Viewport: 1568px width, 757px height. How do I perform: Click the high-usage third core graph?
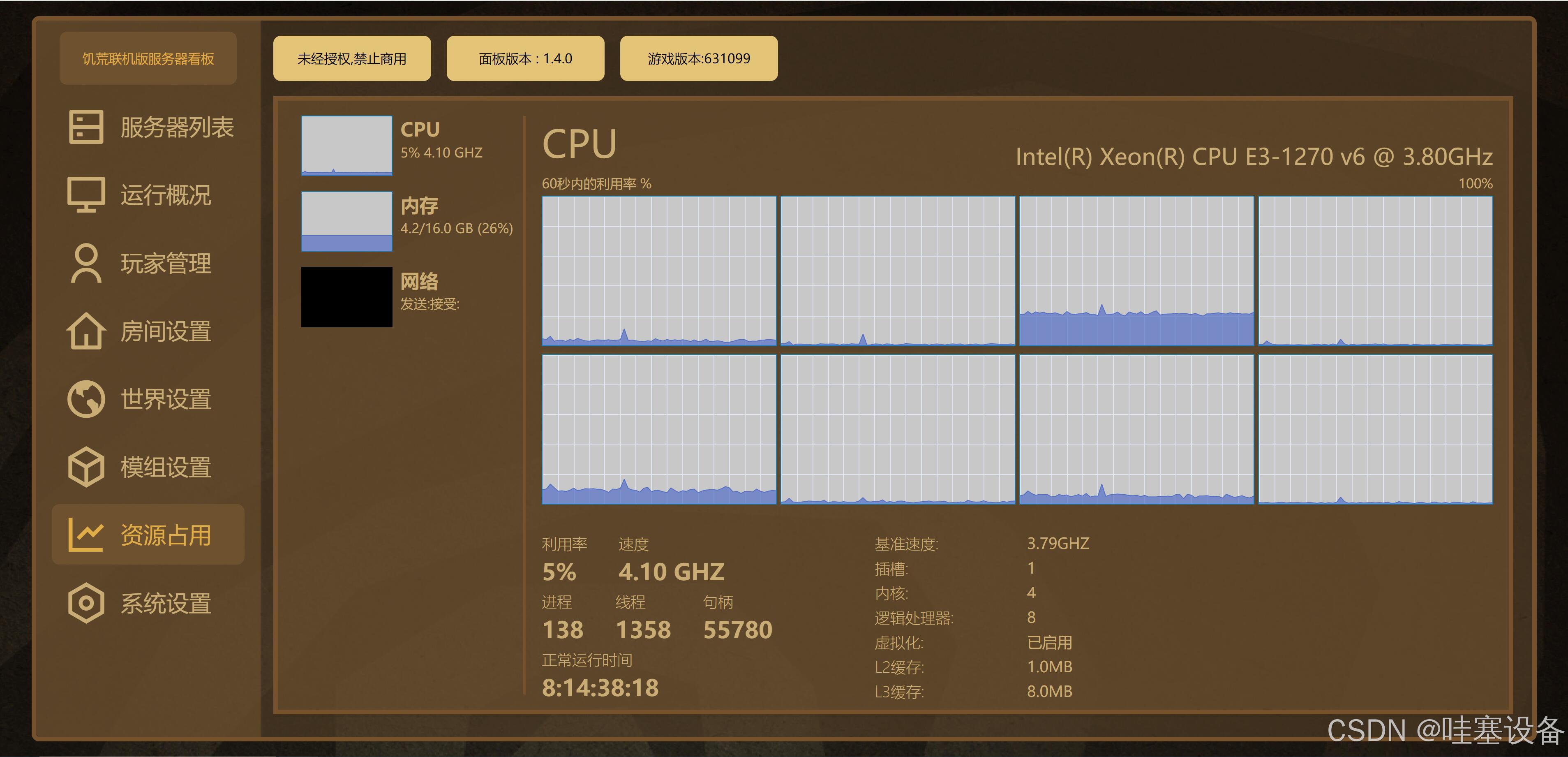[1136, 271]
